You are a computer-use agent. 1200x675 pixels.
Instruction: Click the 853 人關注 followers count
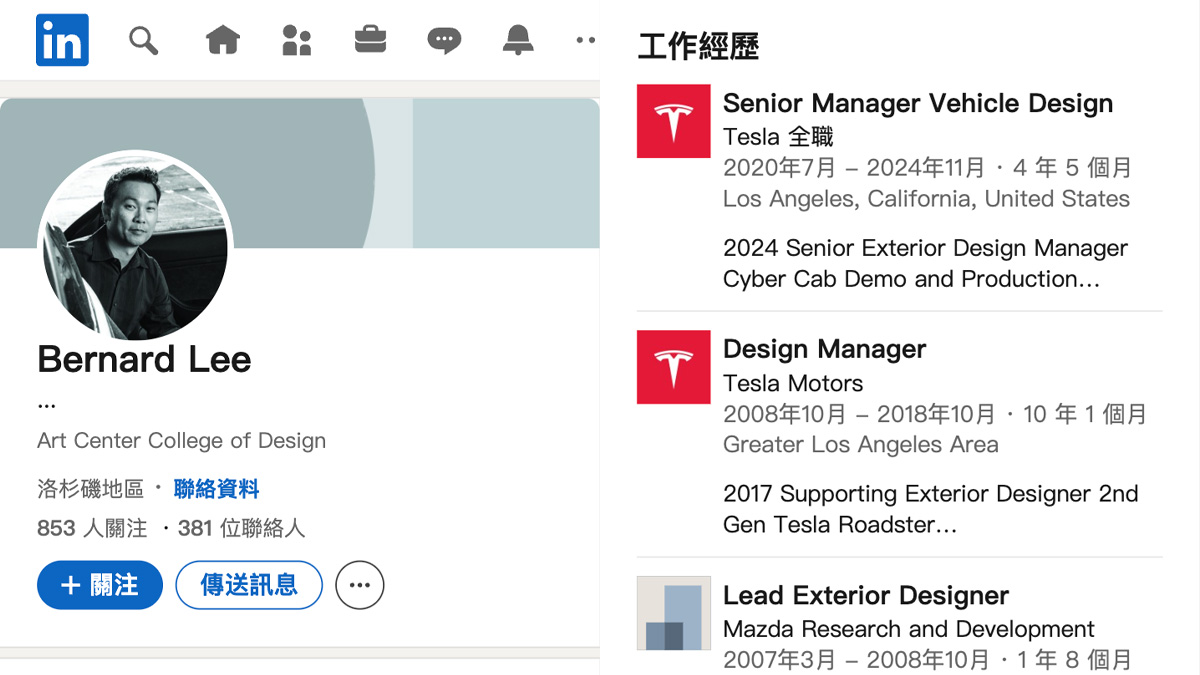(92, 528)
